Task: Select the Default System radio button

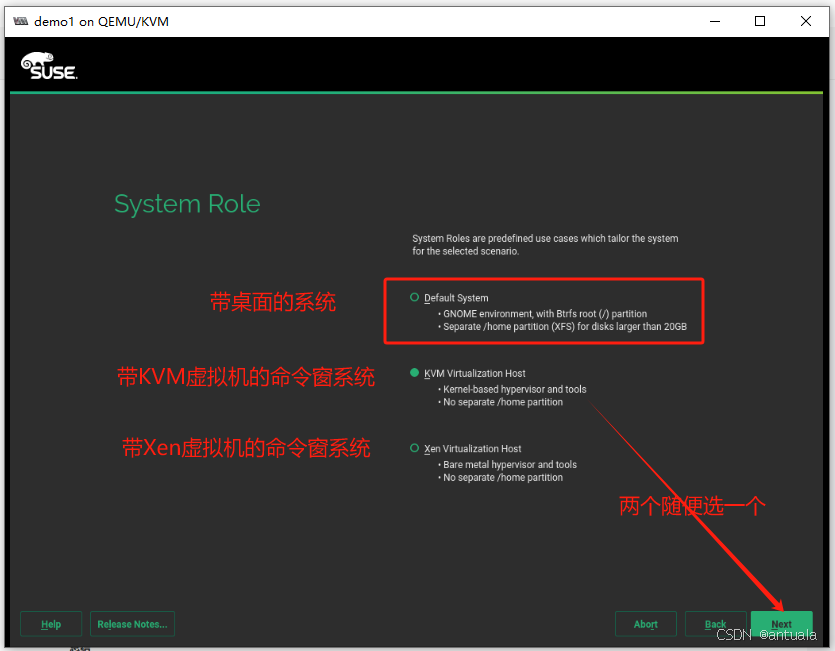Action: 414,297
